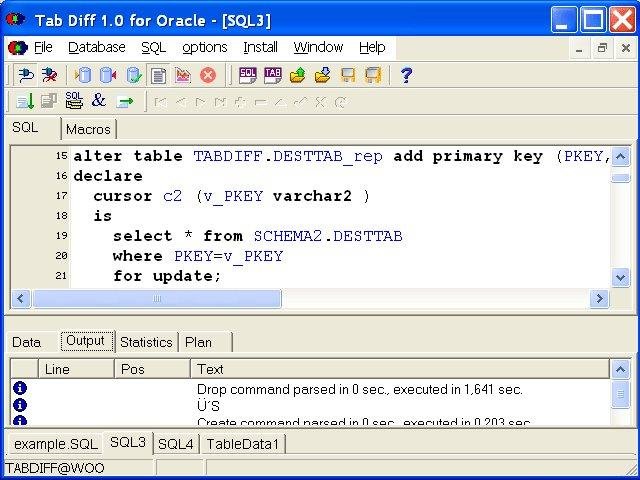Select the Plan results tab

198,342
